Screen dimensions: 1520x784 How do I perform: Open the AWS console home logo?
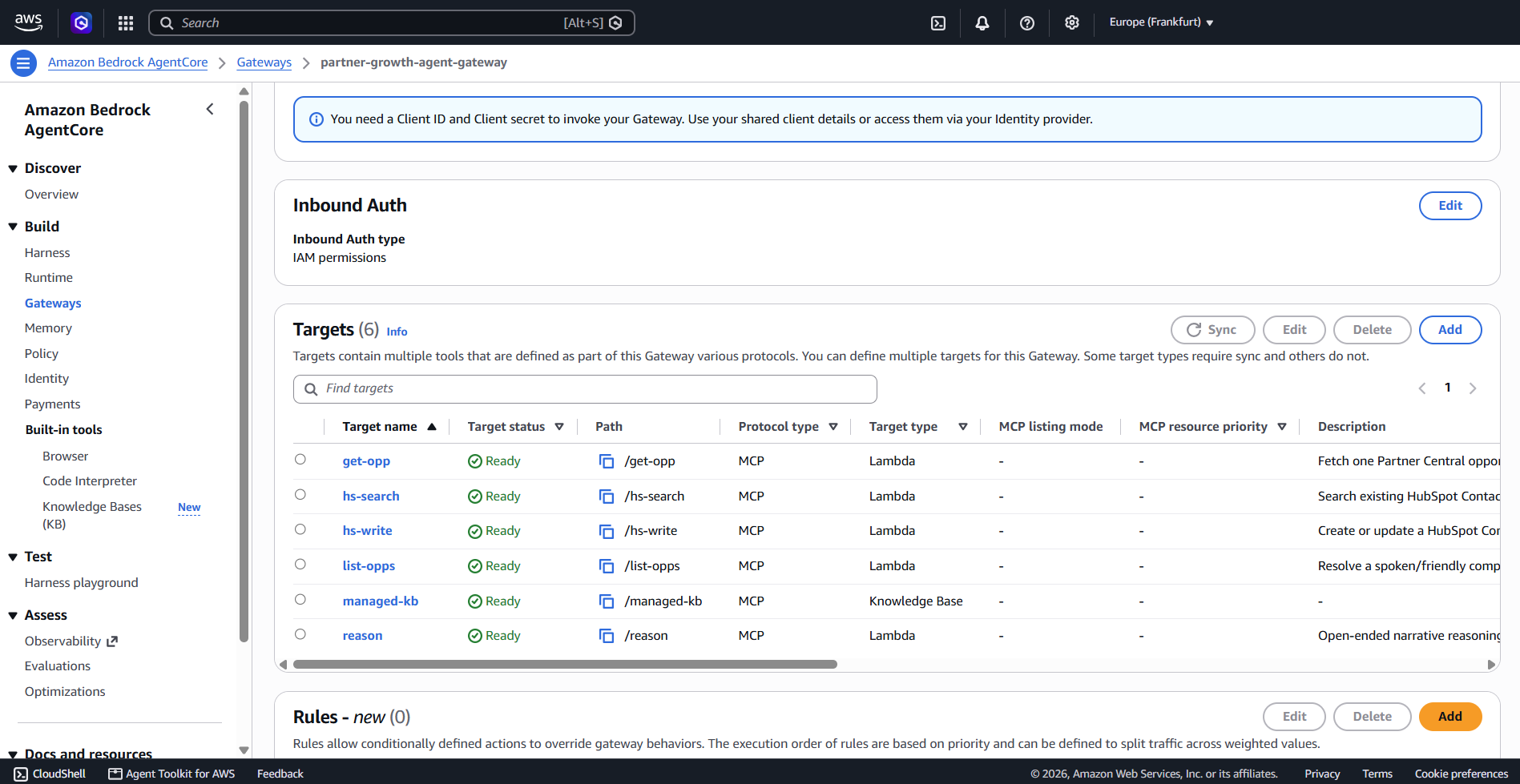[29, 22]
